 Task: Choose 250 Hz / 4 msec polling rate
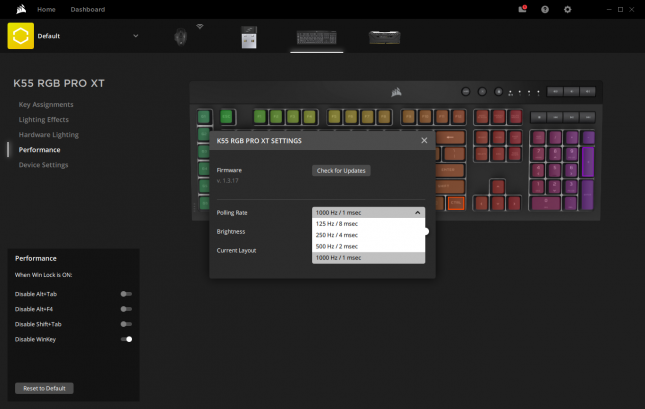coord(368,235)
